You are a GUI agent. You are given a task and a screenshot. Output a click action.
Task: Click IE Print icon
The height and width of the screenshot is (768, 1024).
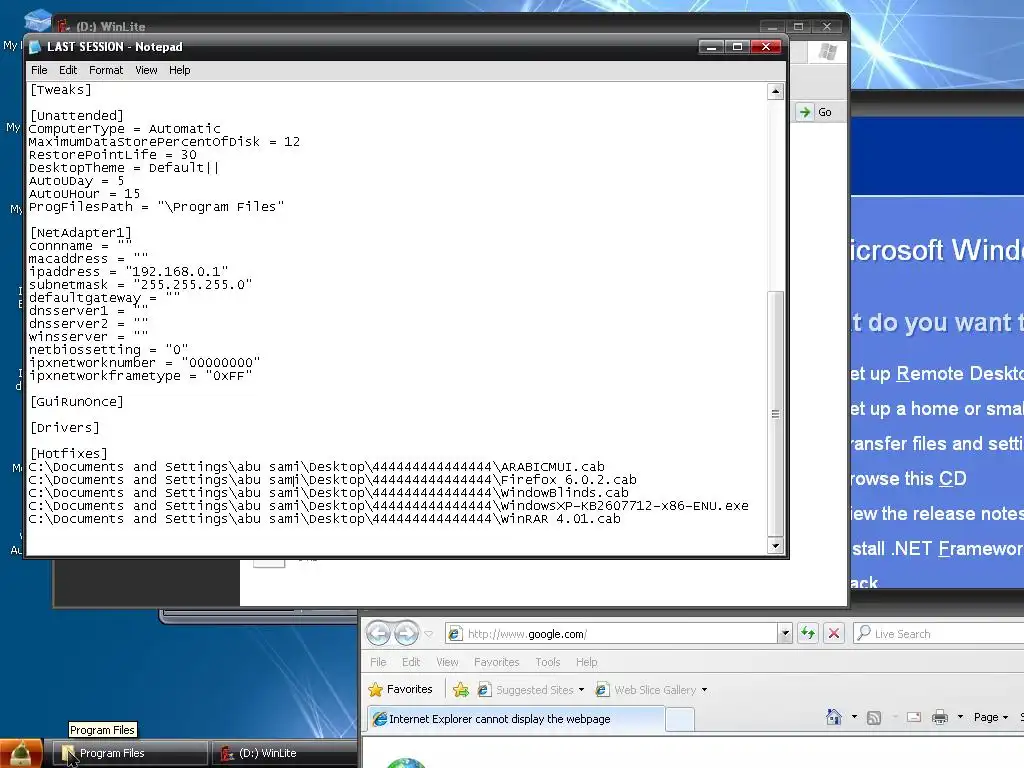pyautogui.click(x=940, y=717)
